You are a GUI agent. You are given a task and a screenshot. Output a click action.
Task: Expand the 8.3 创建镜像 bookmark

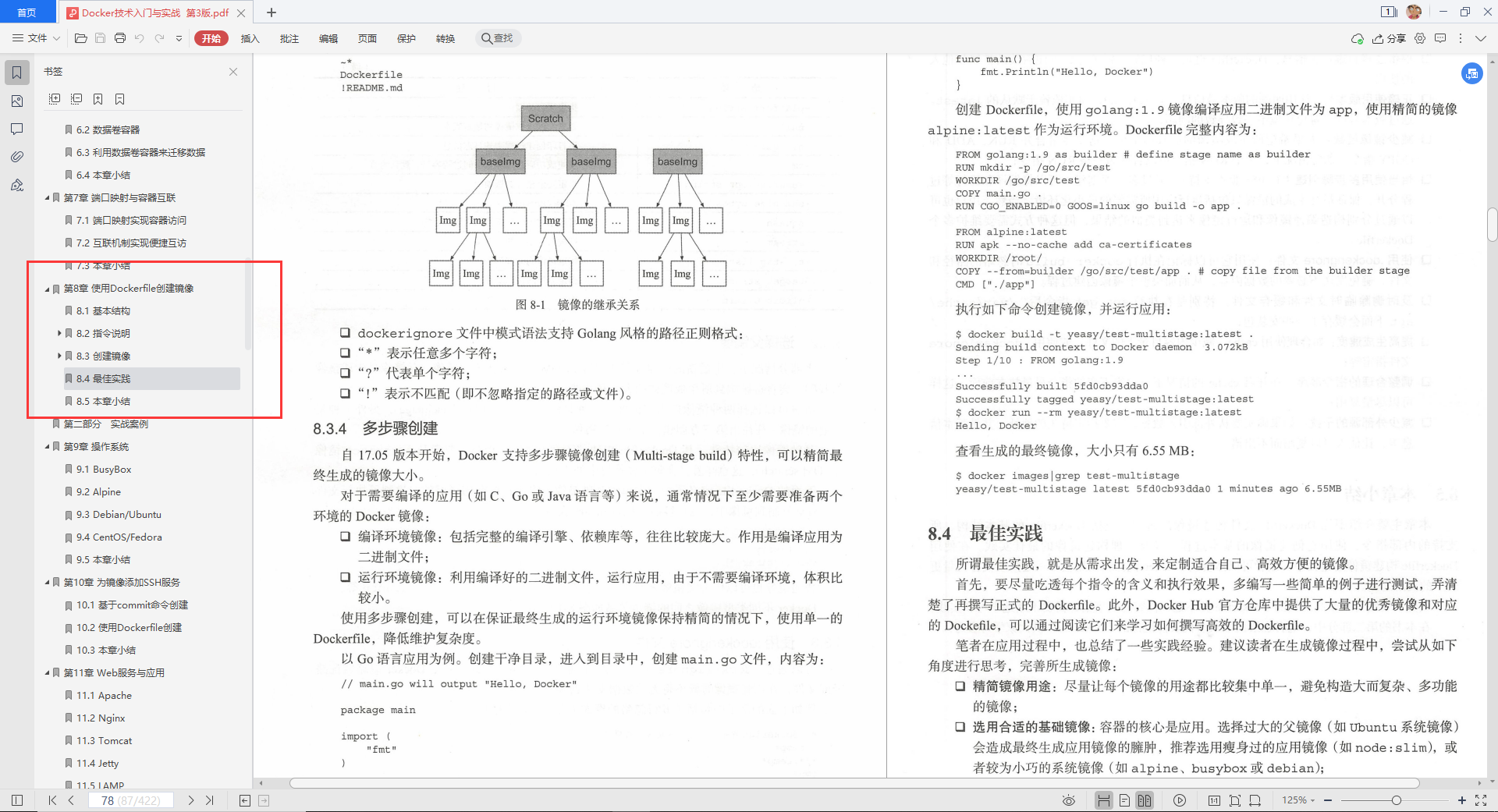coord(59,356)
